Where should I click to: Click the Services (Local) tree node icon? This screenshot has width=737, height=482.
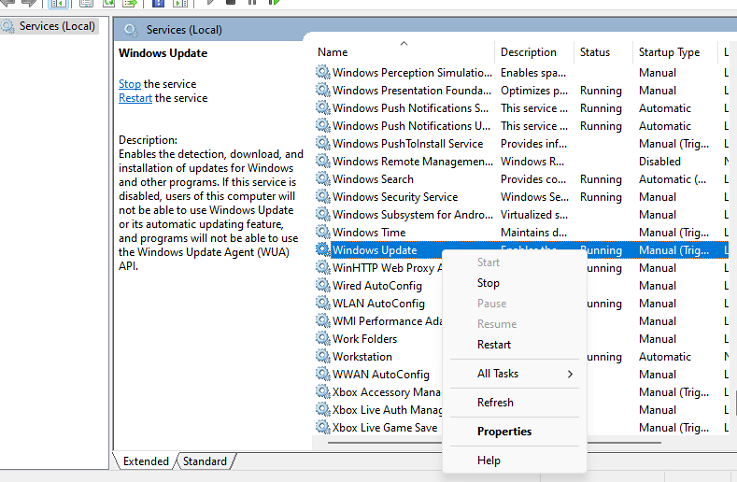point(8,26)
